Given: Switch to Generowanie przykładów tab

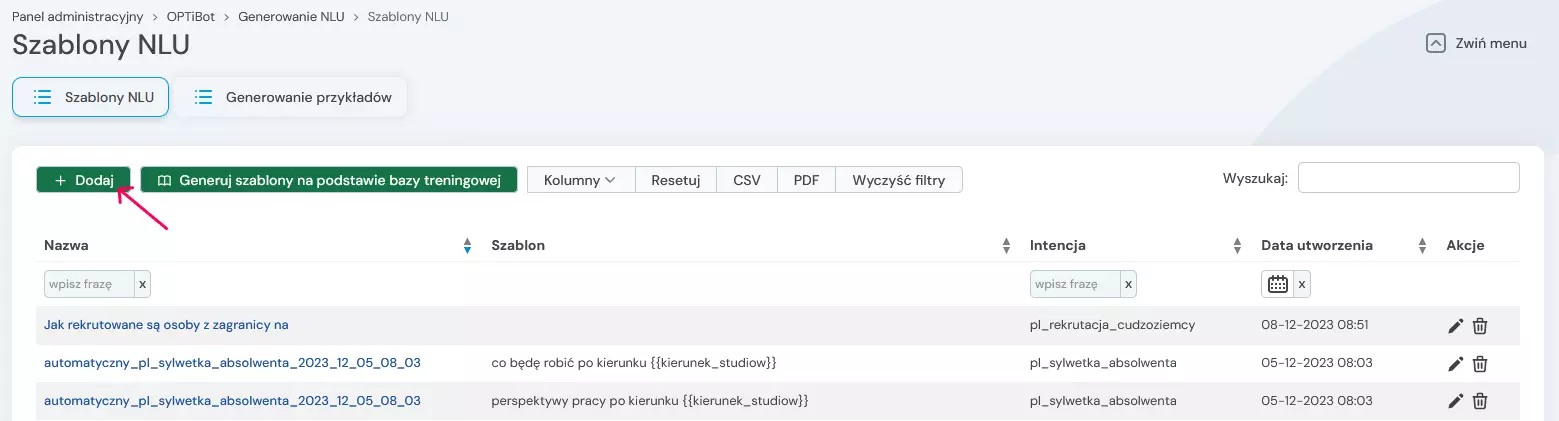Looking at the screenshot, I should click(291, 97).
